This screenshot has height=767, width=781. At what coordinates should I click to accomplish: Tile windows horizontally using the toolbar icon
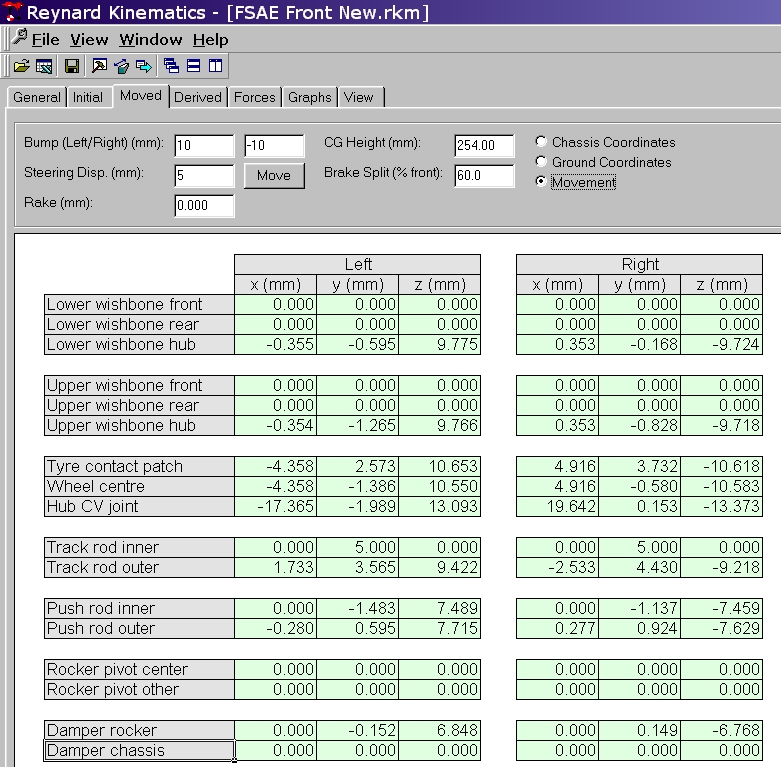193,66
